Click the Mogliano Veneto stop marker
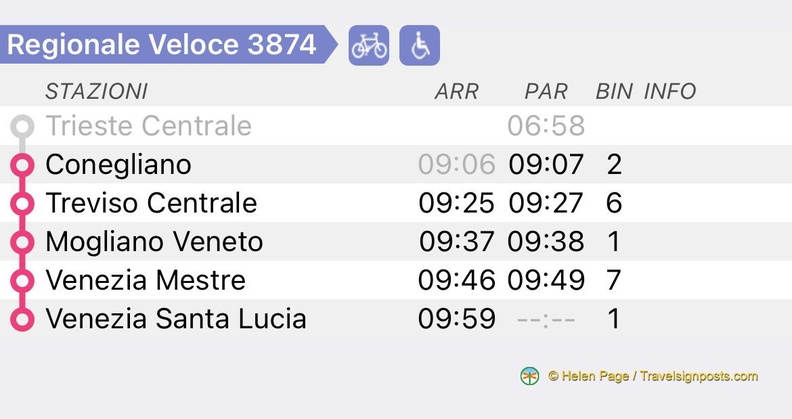This screenshot has height=419, width=792. click(21, 242)
